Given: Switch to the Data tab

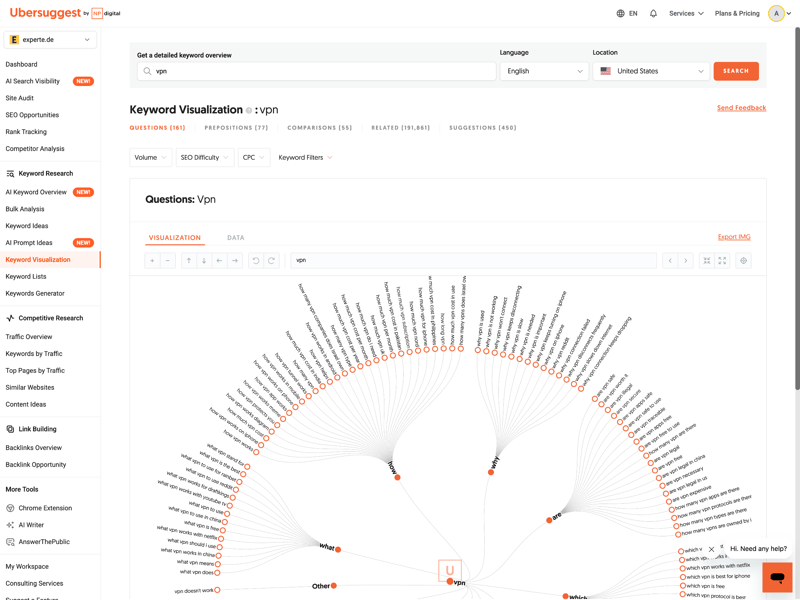Looking at the screenshot, I should 236,238.
